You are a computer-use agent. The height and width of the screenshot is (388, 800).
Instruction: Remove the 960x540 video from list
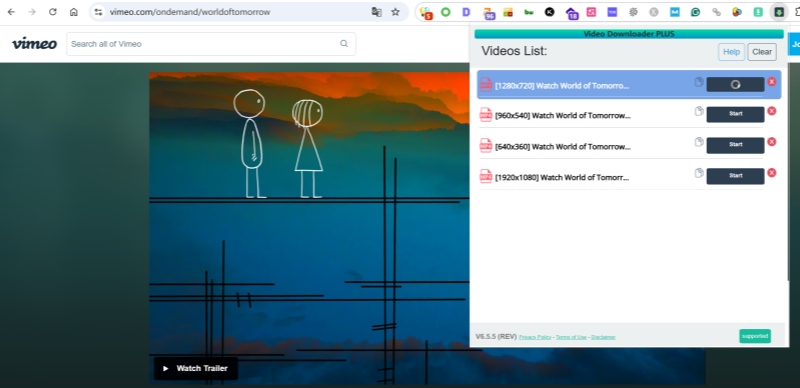[771, 111]
